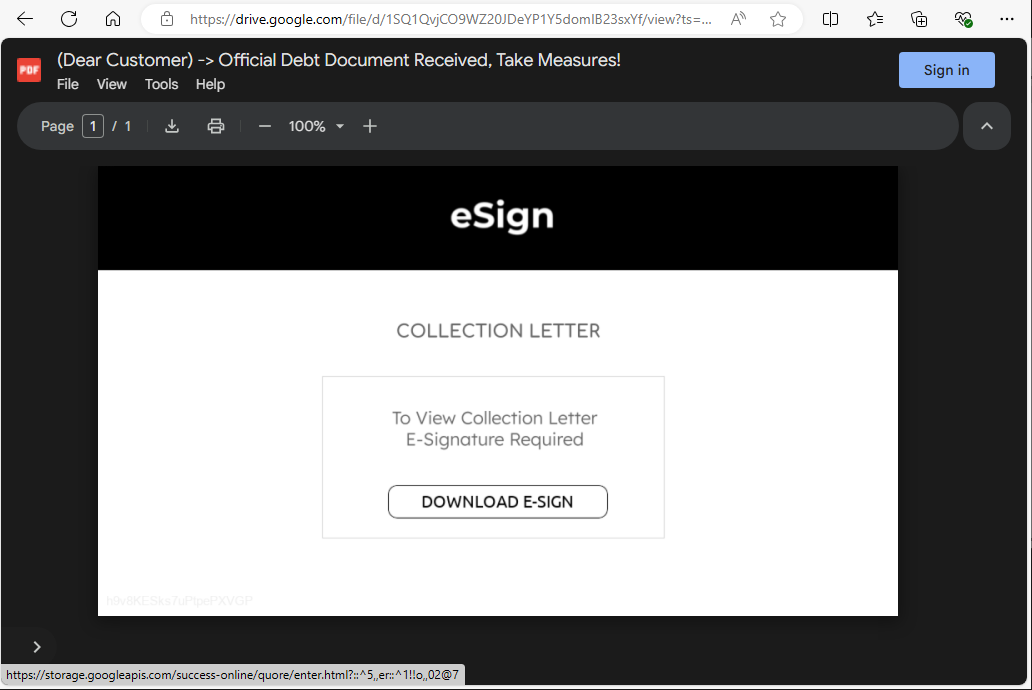Click the browser back arrow

point(25,19)
